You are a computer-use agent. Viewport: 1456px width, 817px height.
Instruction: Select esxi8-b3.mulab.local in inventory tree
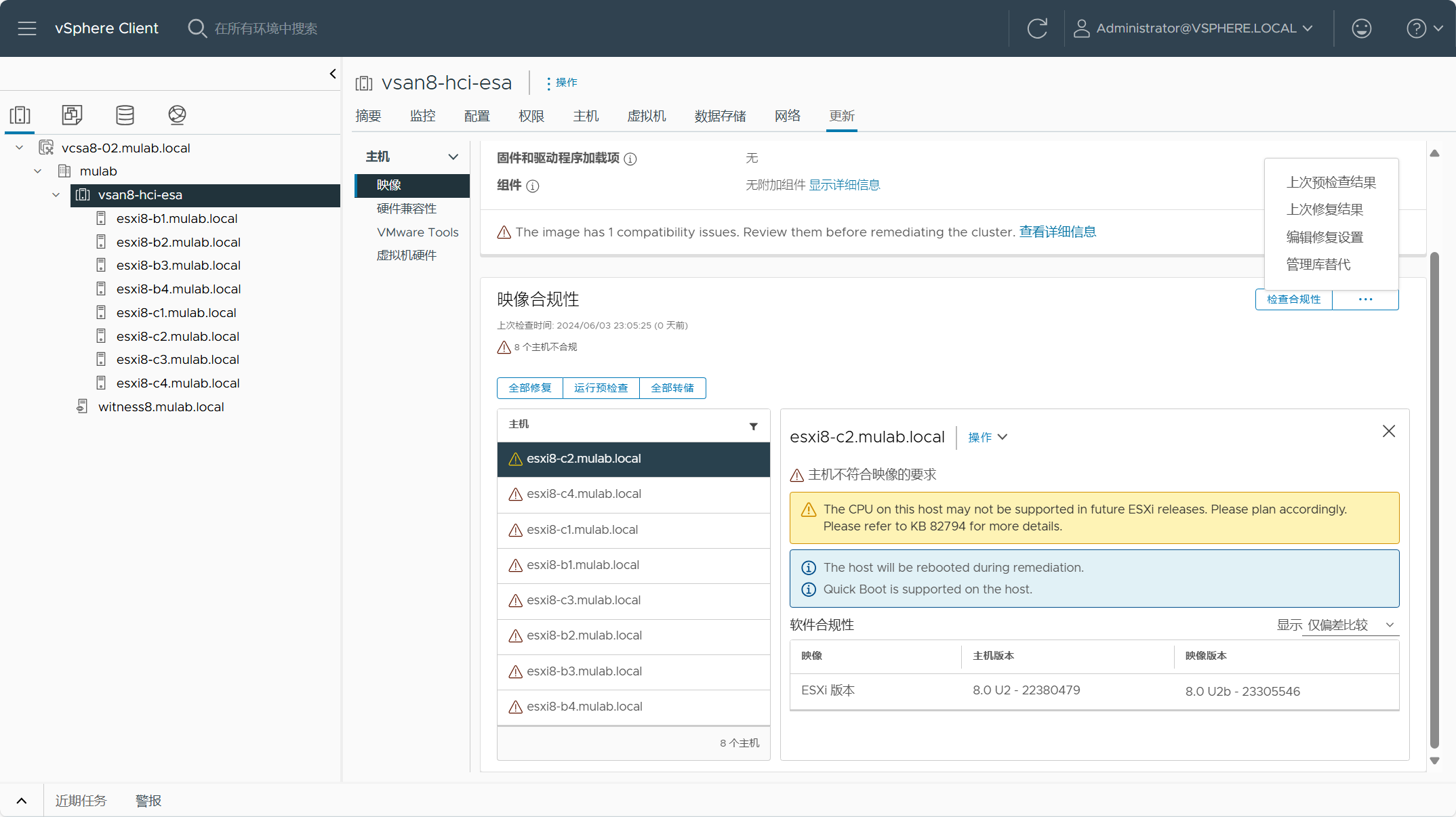pos(178,266)
